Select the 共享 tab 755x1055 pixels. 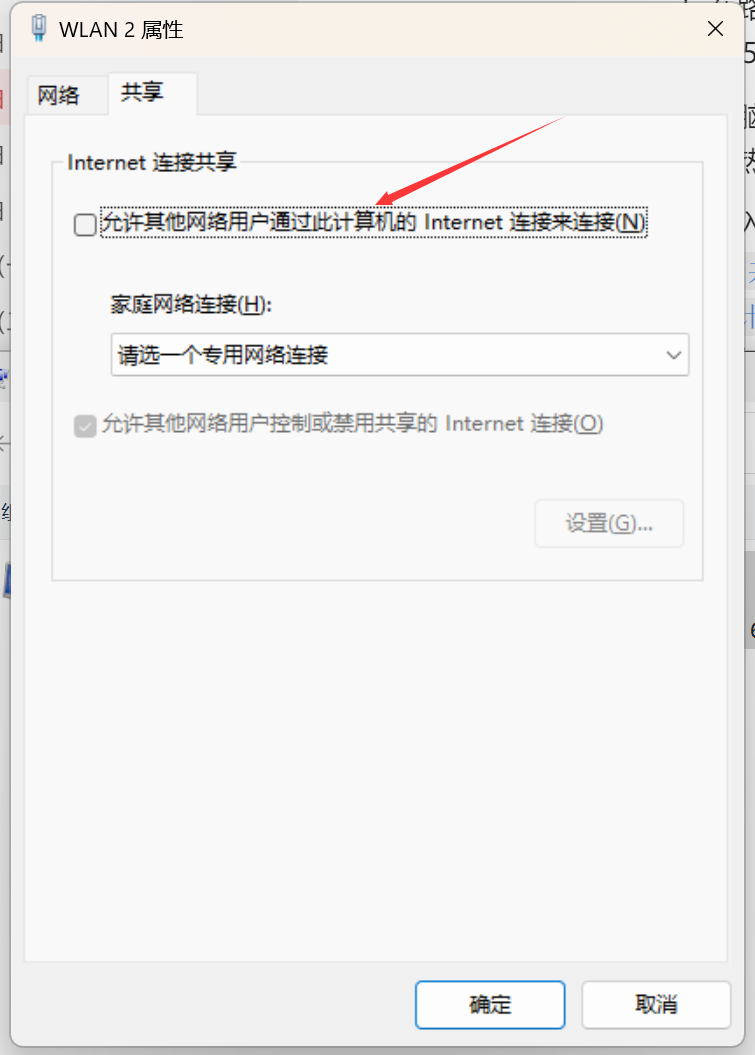143,92
